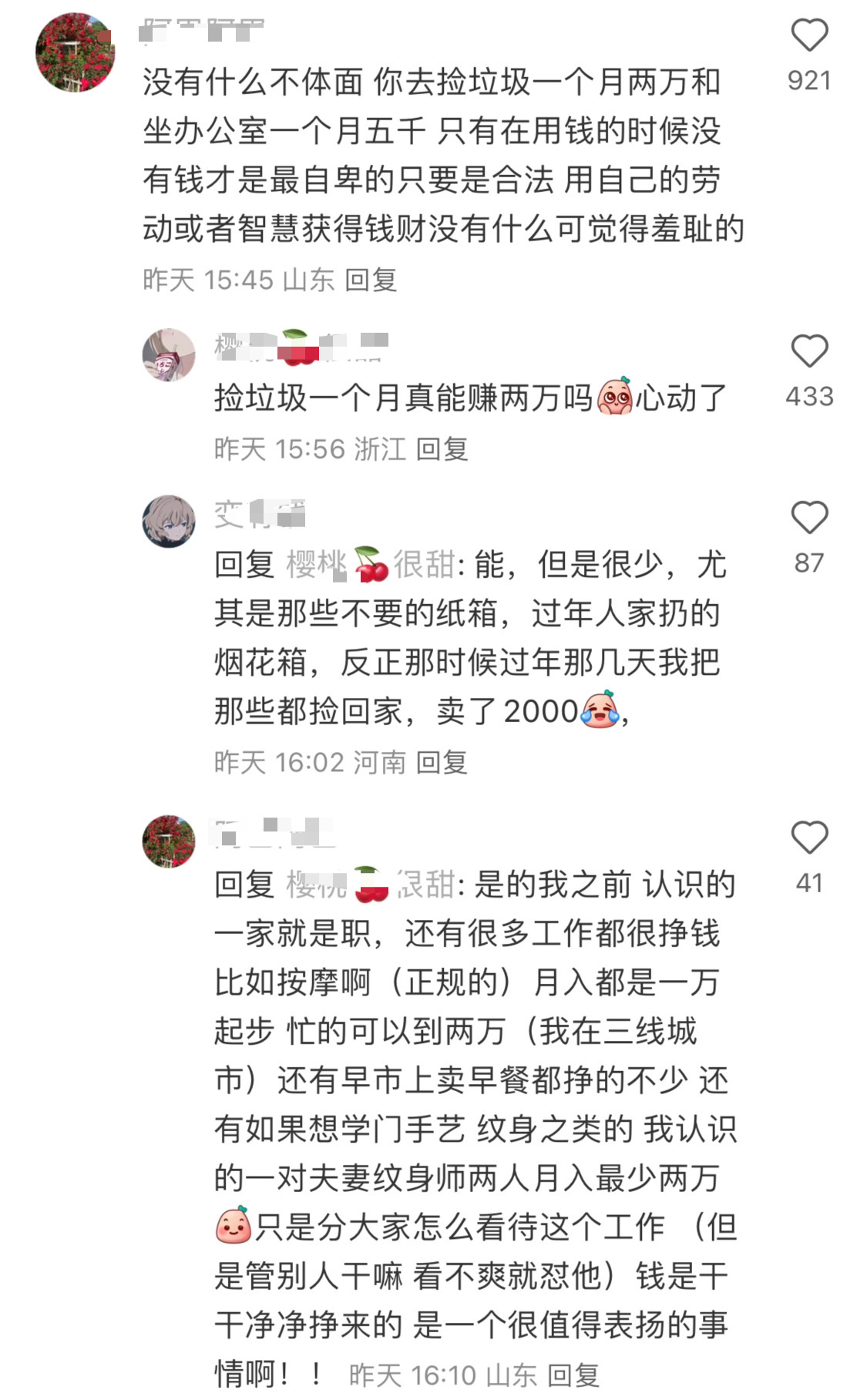Like the cherry user's comment with 433 likes
Screen dimensions: 867x1400
click(809, 351)
